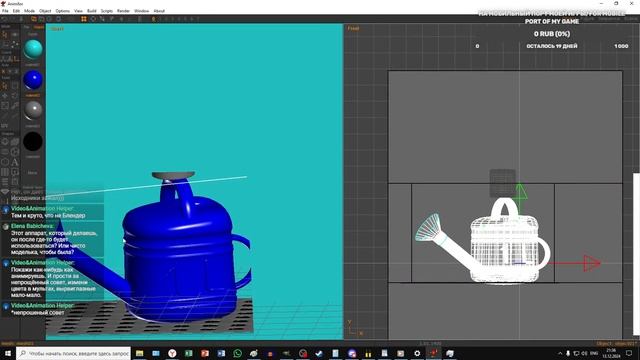Select the Text tool with letter A
The height and width of the screenshot is (360, 640).
coord(15,162)
